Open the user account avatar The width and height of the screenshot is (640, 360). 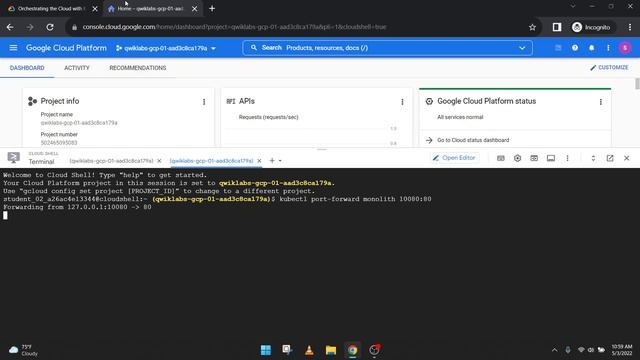[625, 48]
